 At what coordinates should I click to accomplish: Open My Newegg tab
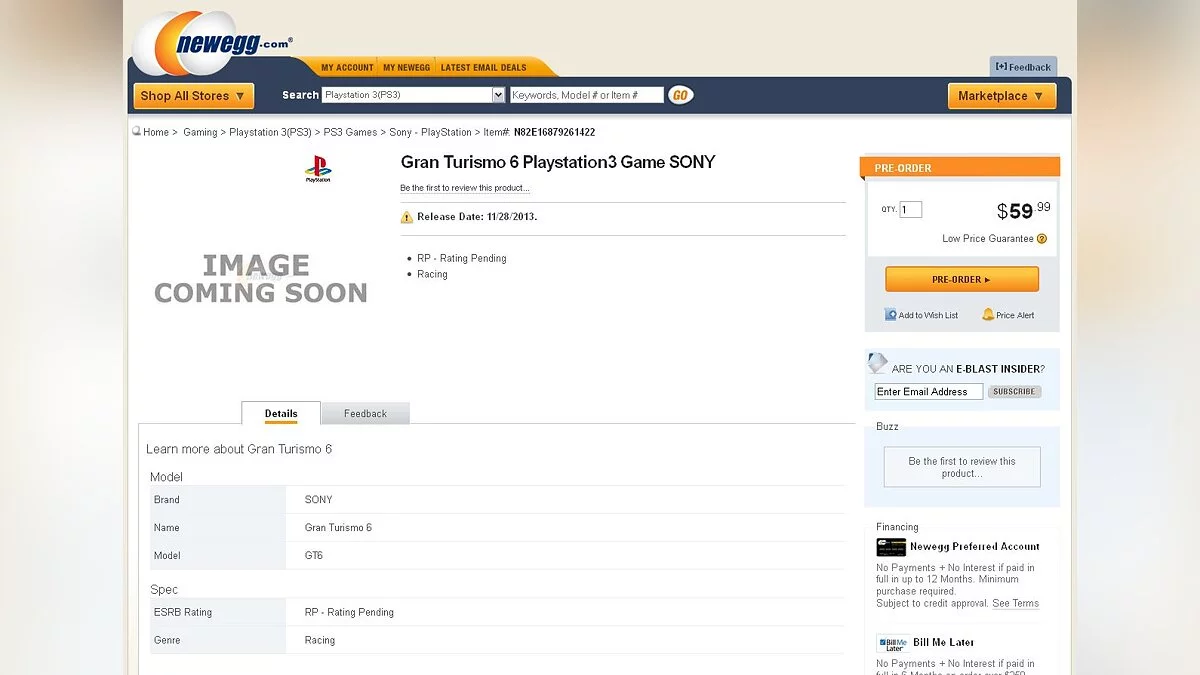[406, 68]
